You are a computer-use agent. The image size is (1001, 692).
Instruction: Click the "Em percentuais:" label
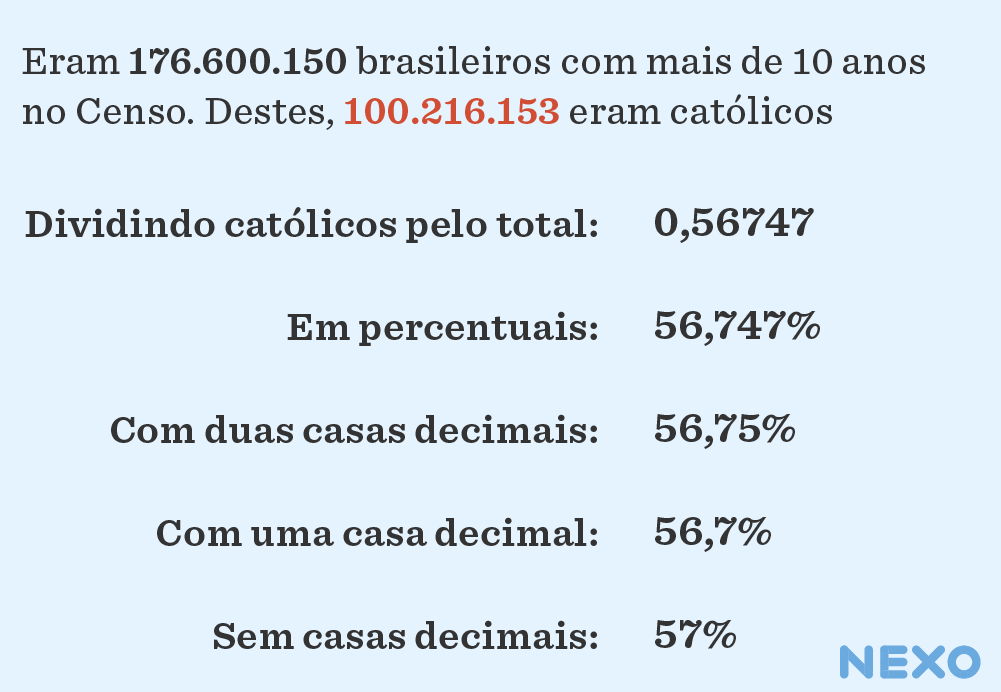click(442, 328)
